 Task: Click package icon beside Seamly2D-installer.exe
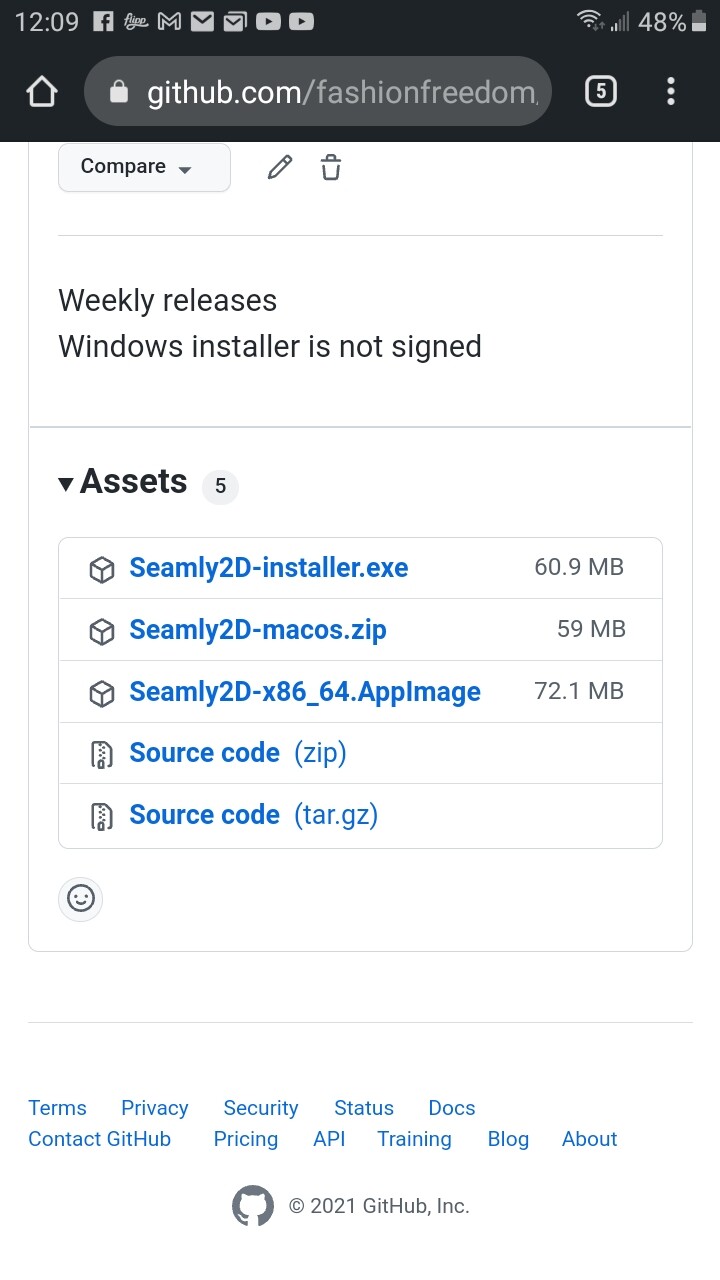click(102, 569)
